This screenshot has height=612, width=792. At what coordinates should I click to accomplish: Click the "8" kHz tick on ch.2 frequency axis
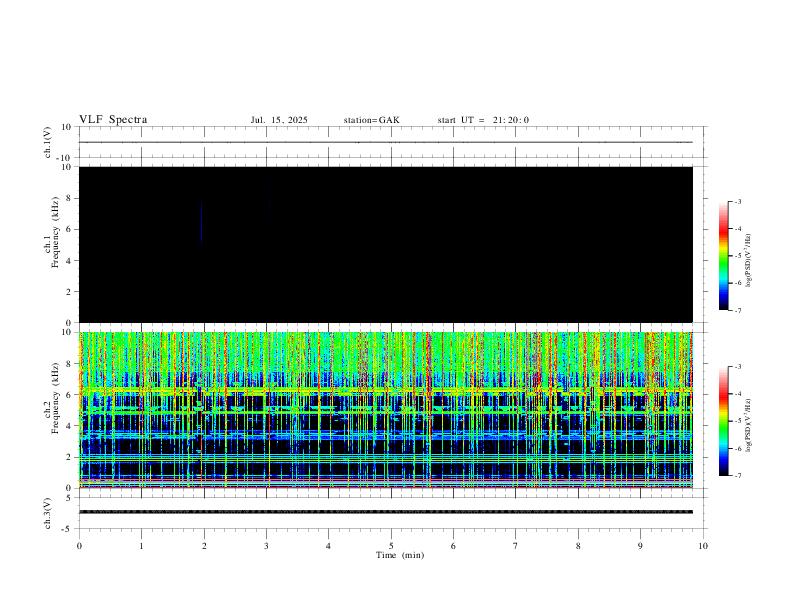[x=69, y=364]
